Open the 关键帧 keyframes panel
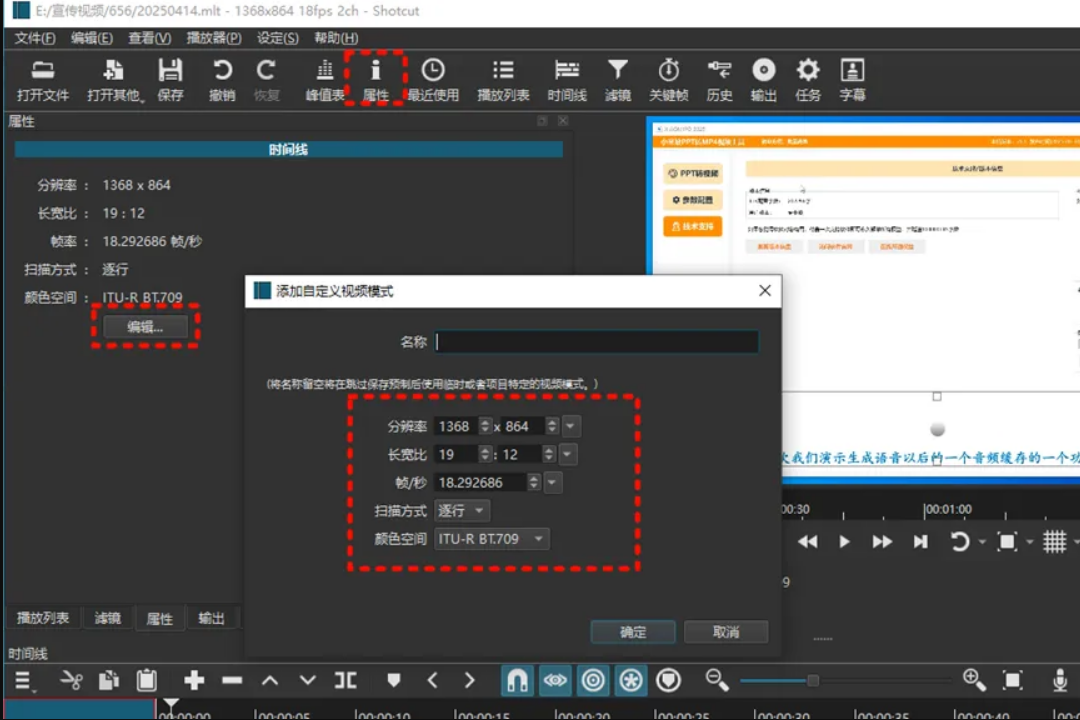The width and height of the screenshot is (1080, 720). click(669, 80)
